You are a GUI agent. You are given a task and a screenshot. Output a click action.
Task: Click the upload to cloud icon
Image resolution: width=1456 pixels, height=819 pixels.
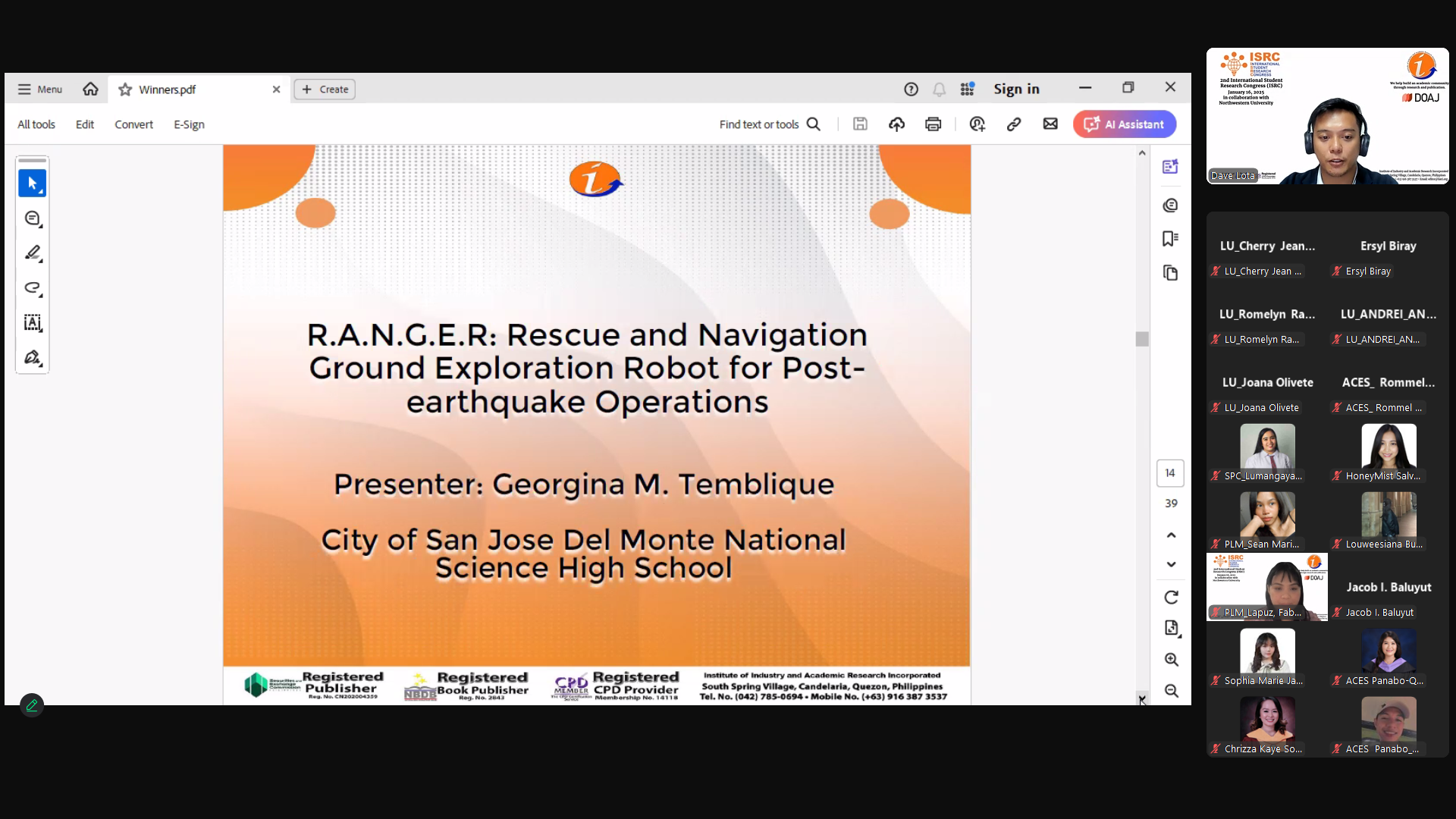click(896, 124)
